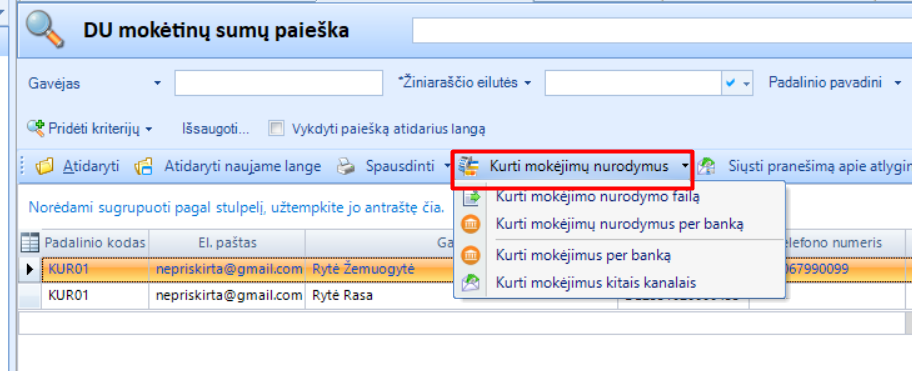This screenshot has width=912, height=371.
Task: Click email cell in Rytė Žemuogytė row
Action: tap(227, 269)
